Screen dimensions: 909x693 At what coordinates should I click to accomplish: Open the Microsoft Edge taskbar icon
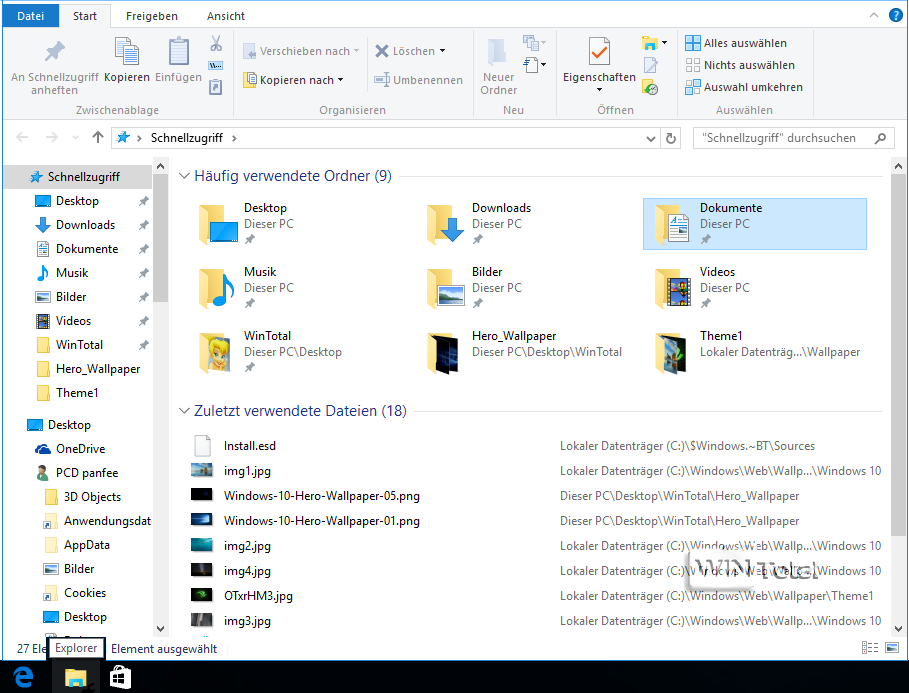pos(24,677)
